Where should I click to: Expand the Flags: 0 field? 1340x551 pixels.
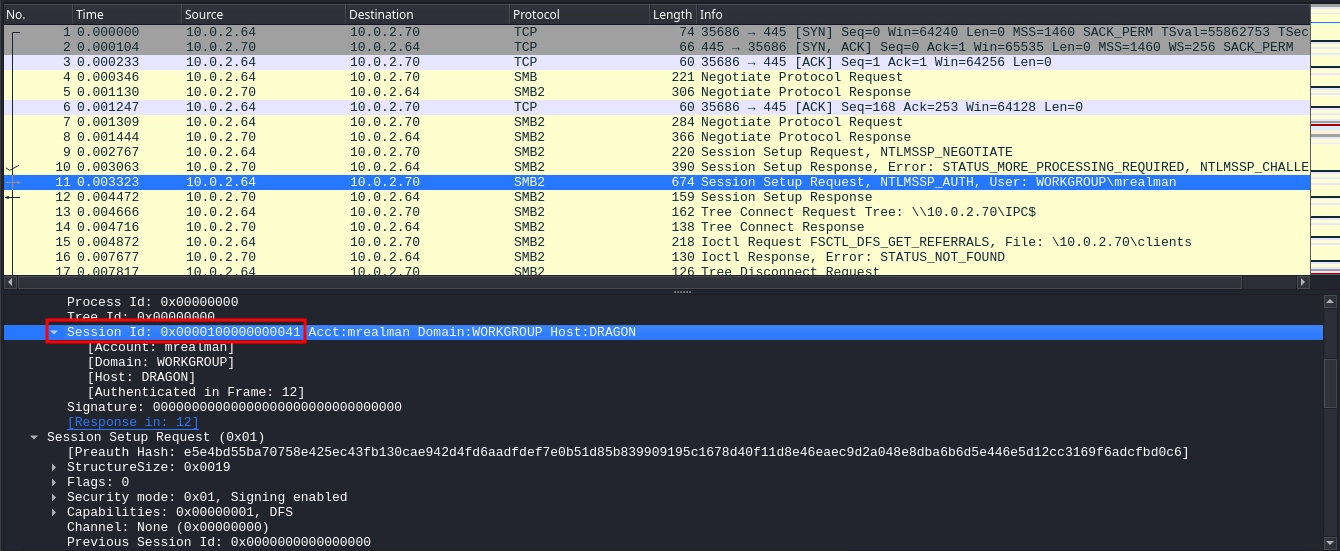point(55,482)
